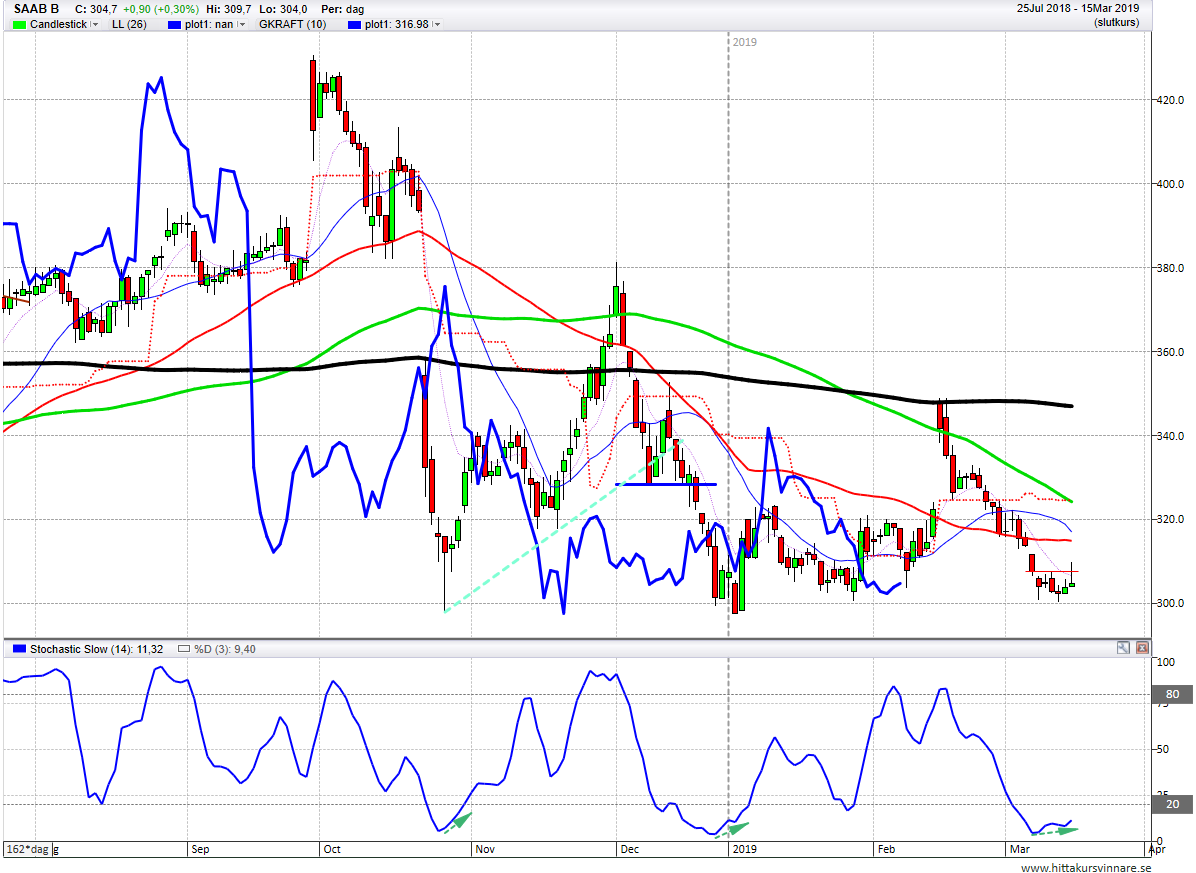The height and width of the screenshot is (873, 1196).
Task: Select the GKRAFT (10) indicator label
Action: click(x=293, y=24)
